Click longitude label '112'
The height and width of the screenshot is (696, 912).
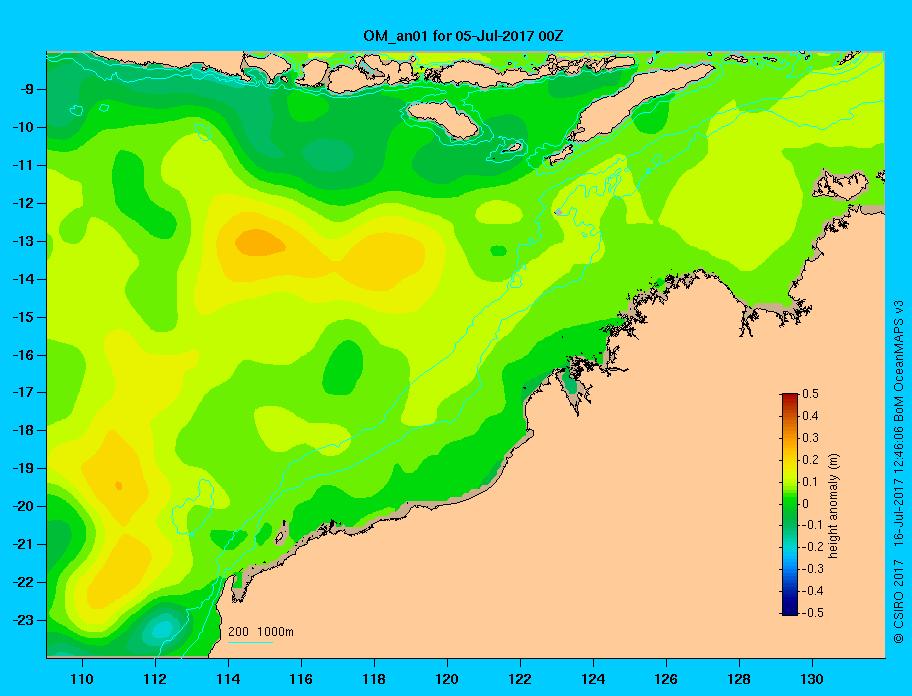[155, 679]
